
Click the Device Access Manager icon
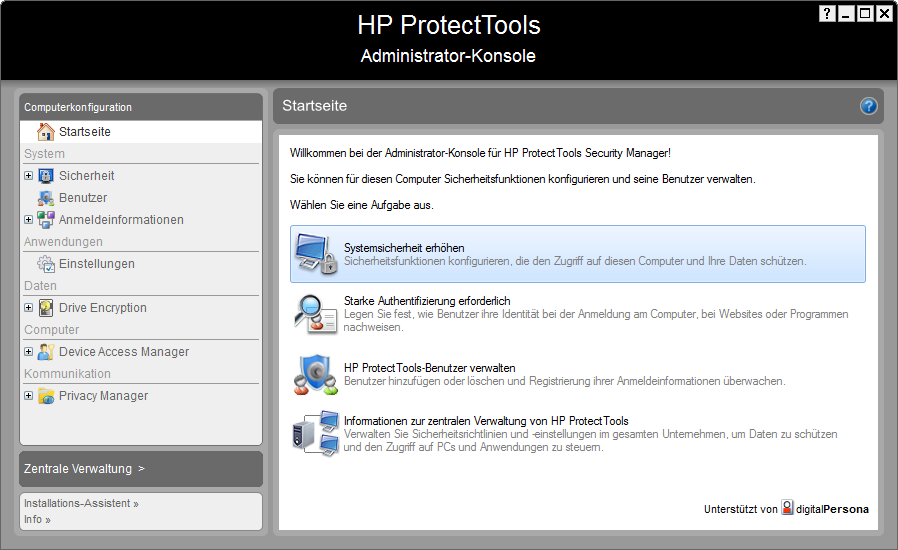click(46, 352)
